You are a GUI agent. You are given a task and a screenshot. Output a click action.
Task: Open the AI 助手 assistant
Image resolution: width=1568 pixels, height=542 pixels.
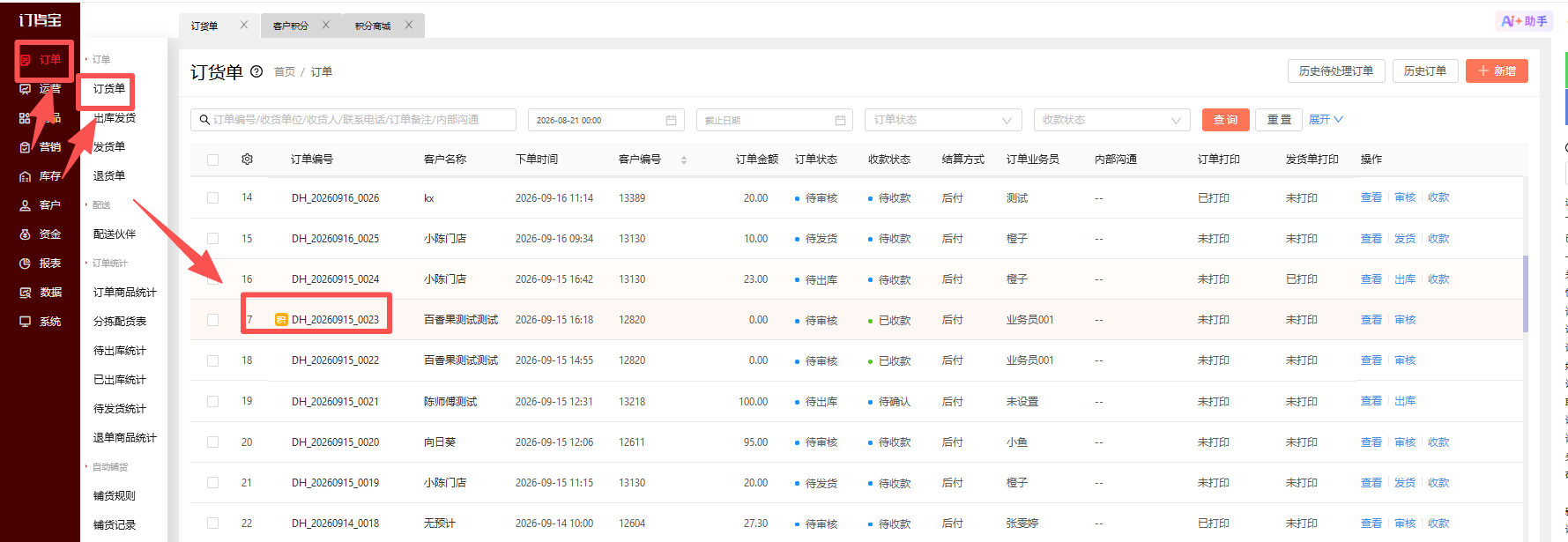[1524, 21]
